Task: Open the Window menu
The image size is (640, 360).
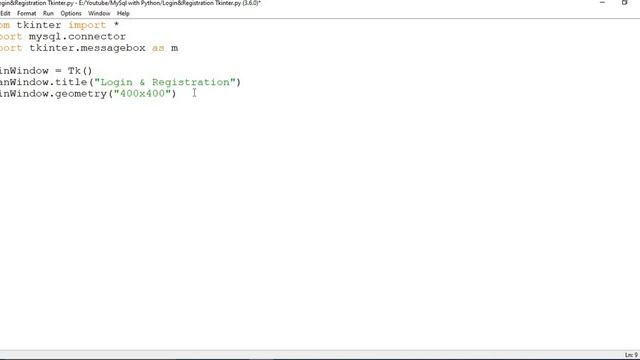Action: point(99,13)
